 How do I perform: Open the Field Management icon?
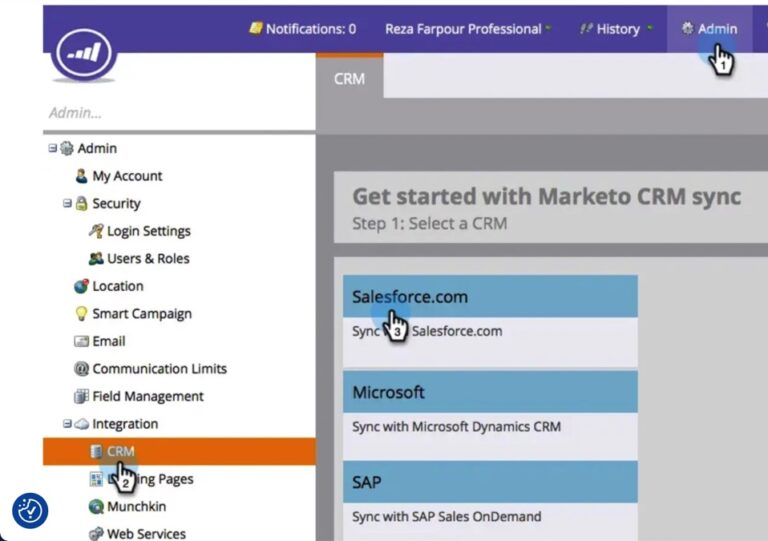point(82,396)
